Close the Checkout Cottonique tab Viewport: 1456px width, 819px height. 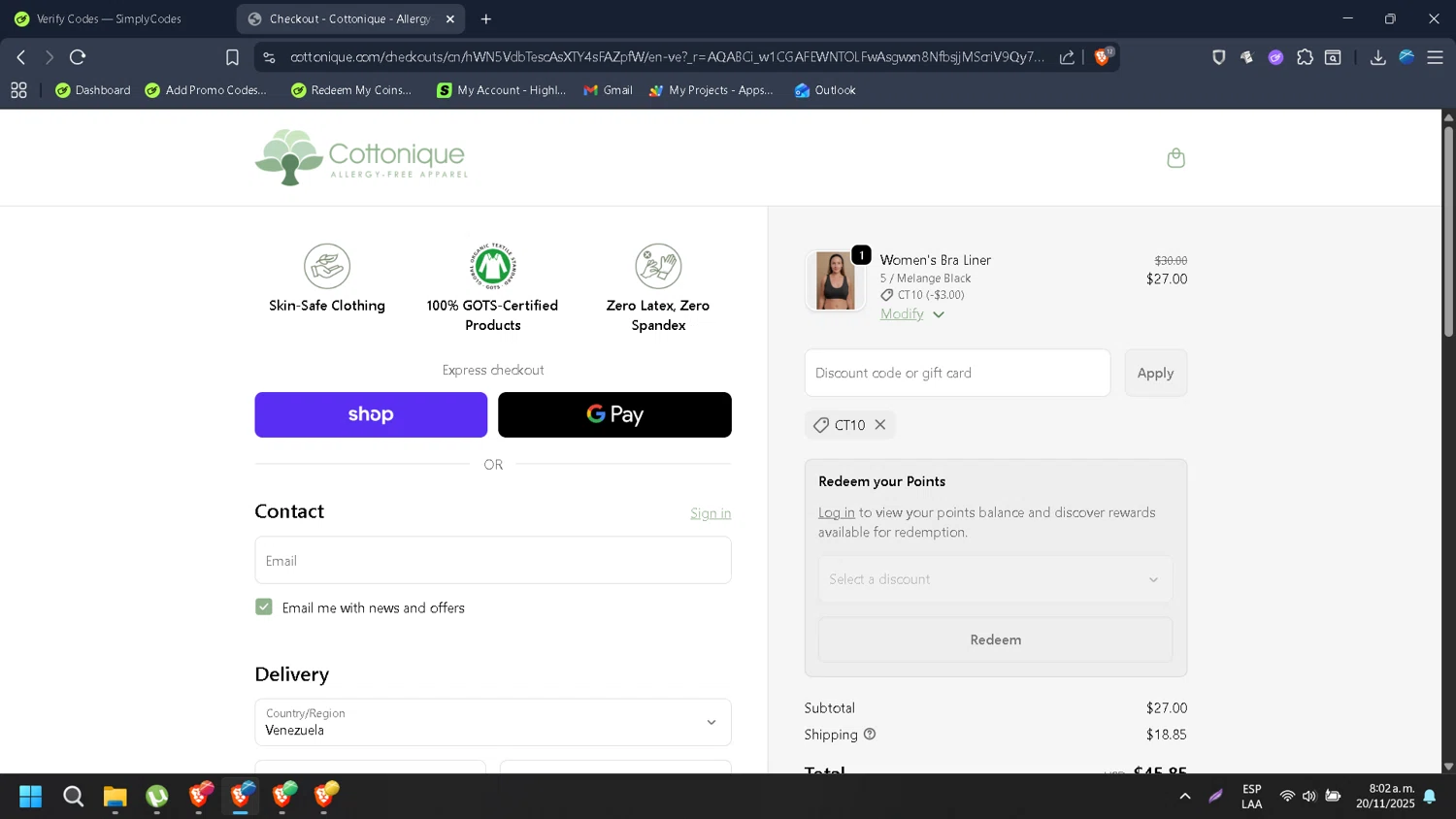(450, 18)
